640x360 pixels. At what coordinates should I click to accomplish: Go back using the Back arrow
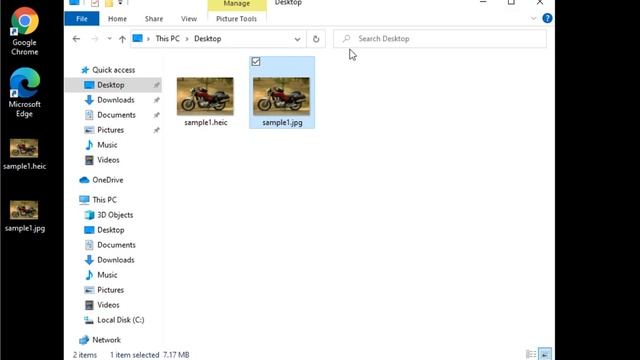pos(76,39)
